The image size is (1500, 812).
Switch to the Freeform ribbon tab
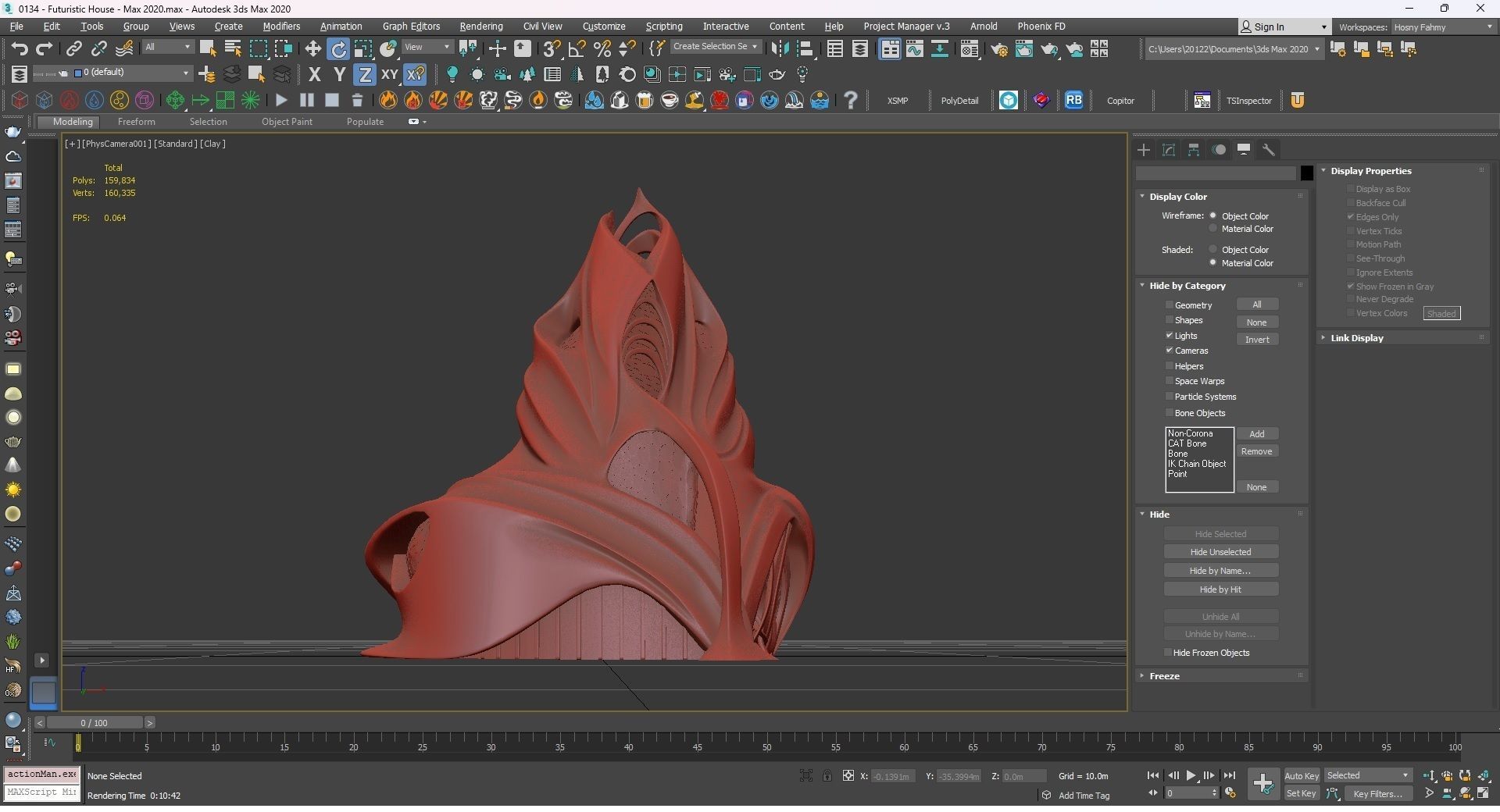[136, 122]
